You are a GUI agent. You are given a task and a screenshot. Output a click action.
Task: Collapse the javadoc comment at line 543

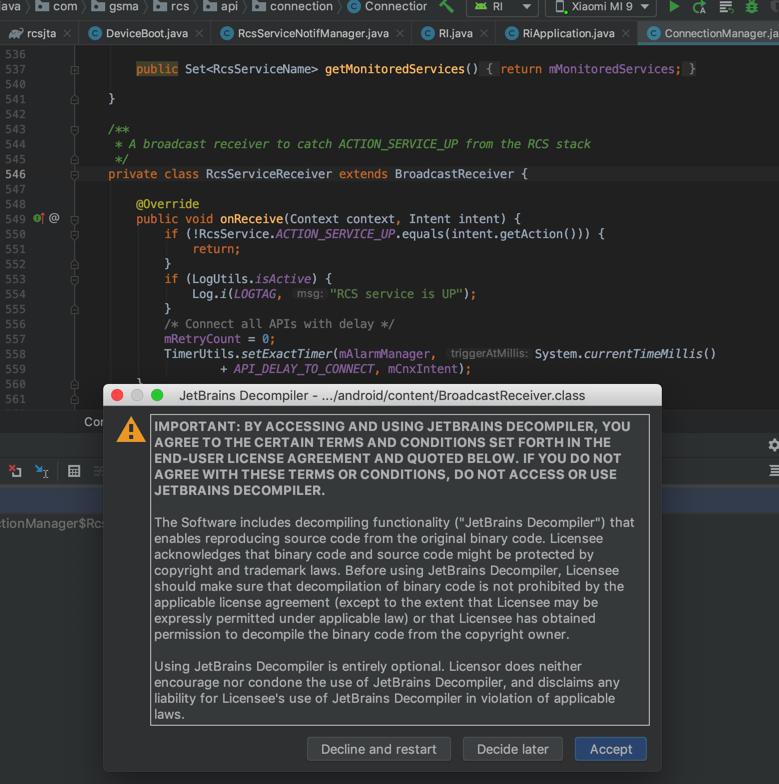click(74, 130)
